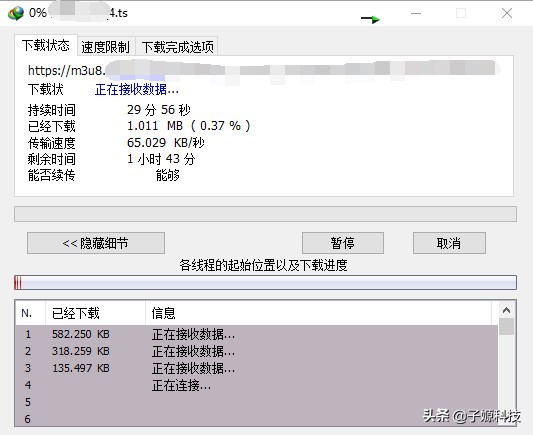Open the 速度限制 tab
The width and height of the screenshot is (533, 435).
[106, 47]
